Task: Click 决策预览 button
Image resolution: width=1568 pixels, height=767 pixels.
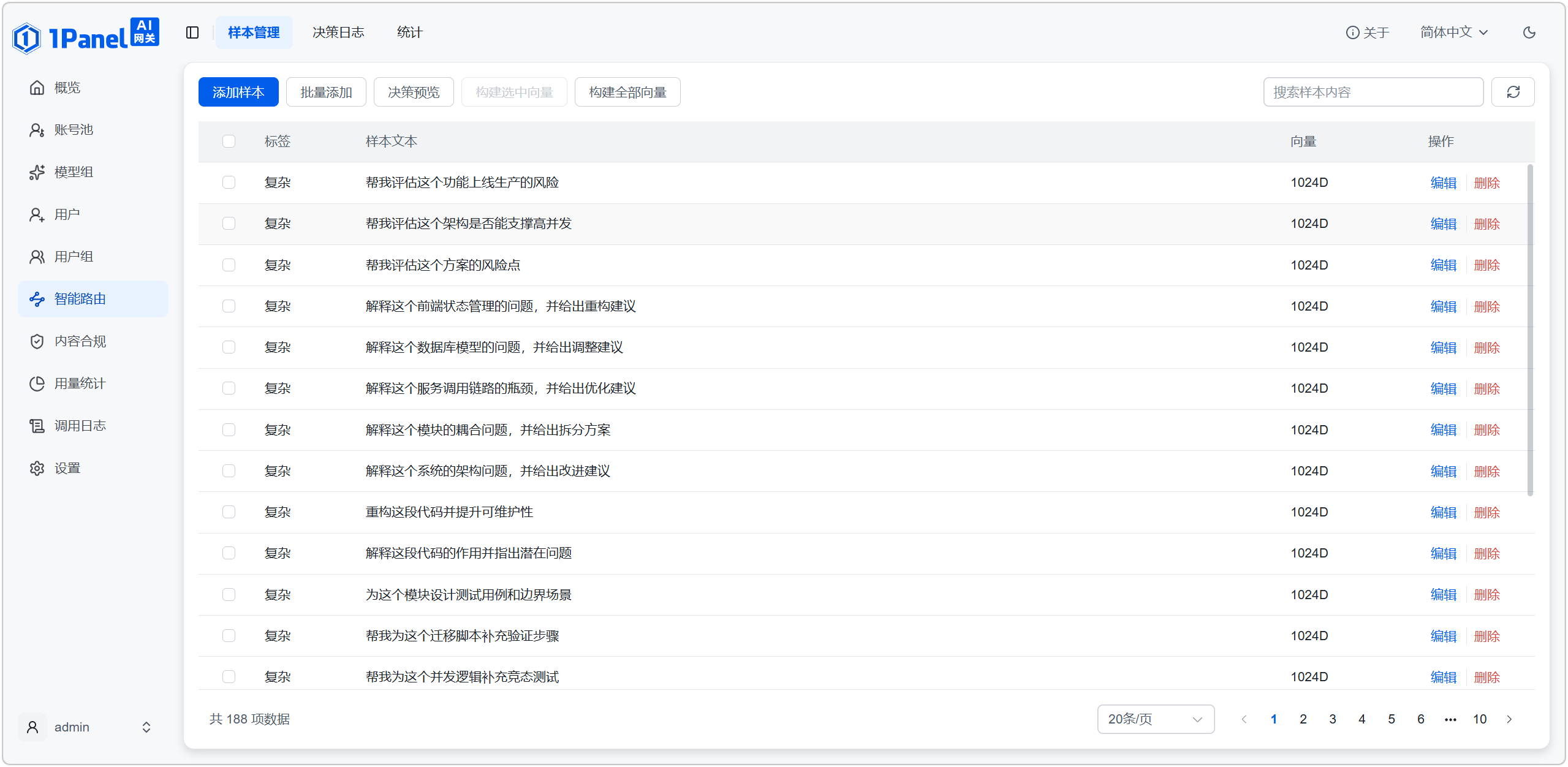Action: (414, 92)
